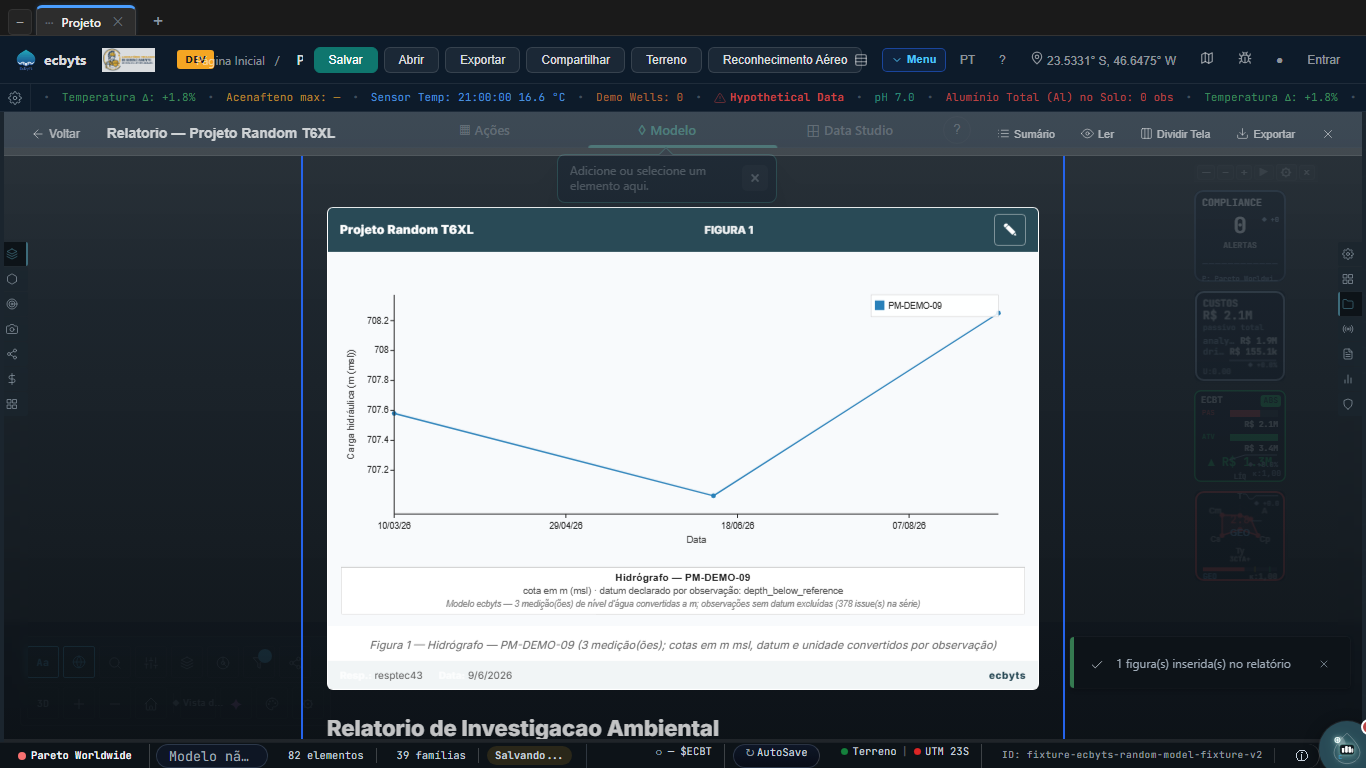Open the layers icon in left sidebar
1366x768 pixels.
(12, 254)
